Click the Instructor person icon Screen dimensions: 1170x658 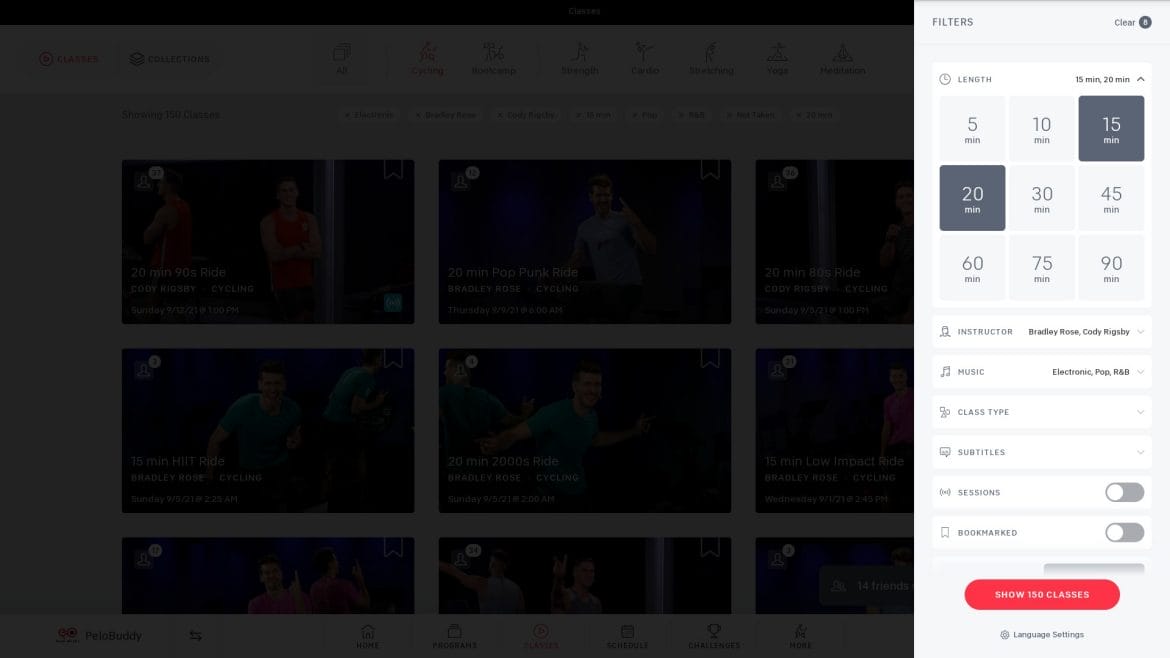945,331
